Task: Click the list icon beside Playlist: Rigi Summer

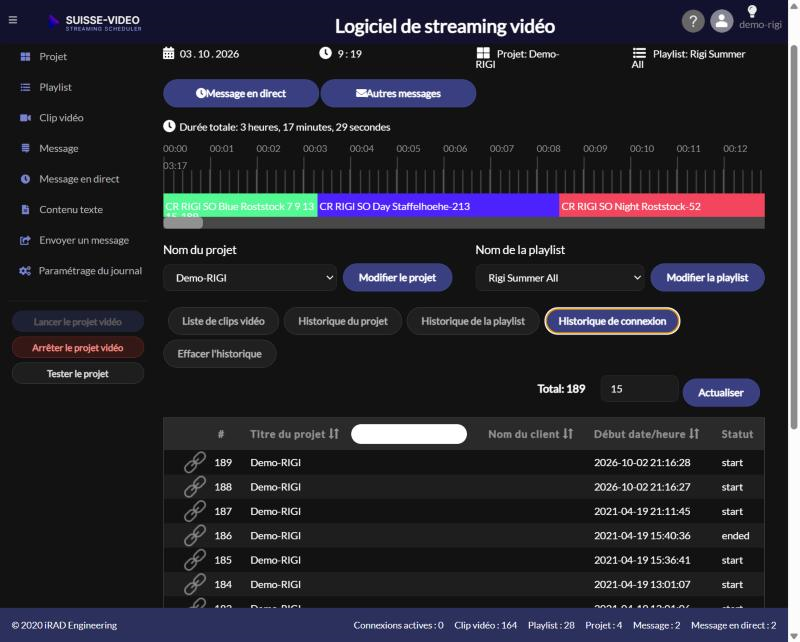Action: (639, 53)
